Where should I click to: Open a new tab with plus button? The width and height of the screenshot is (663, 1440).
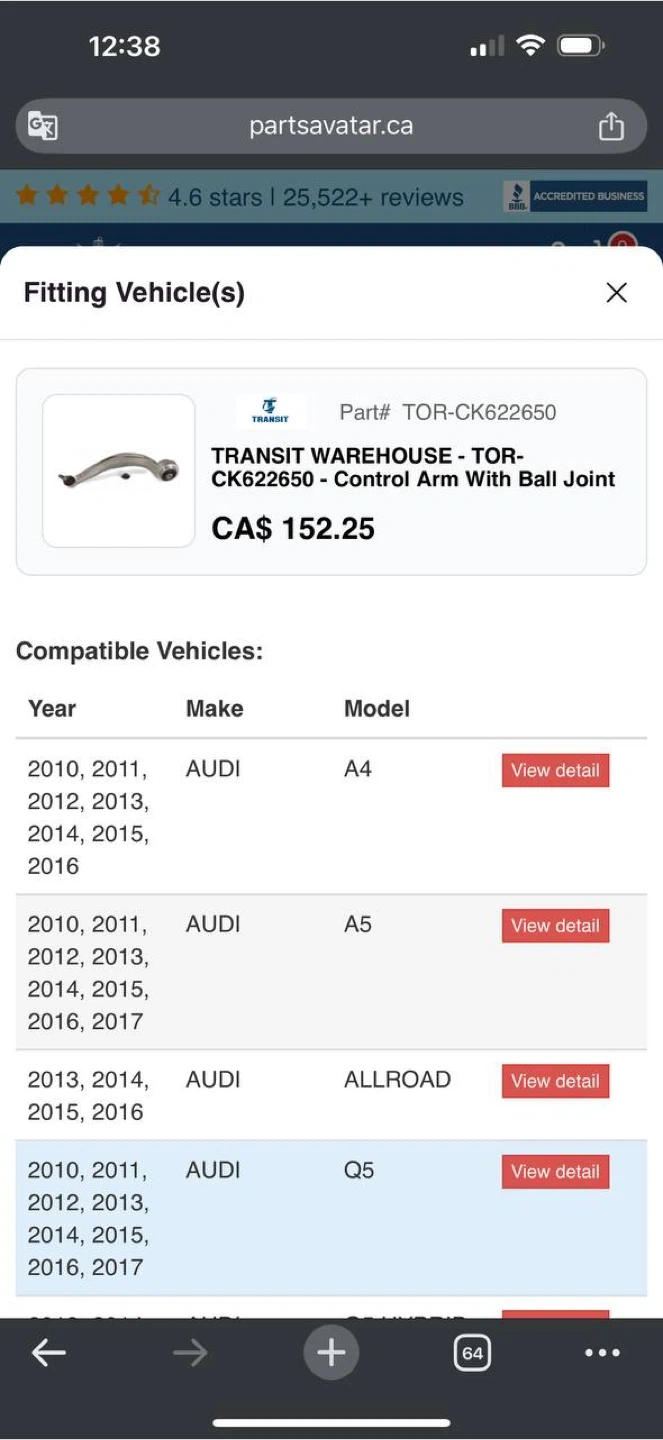pyautogui.click(x=331, y=1353)
